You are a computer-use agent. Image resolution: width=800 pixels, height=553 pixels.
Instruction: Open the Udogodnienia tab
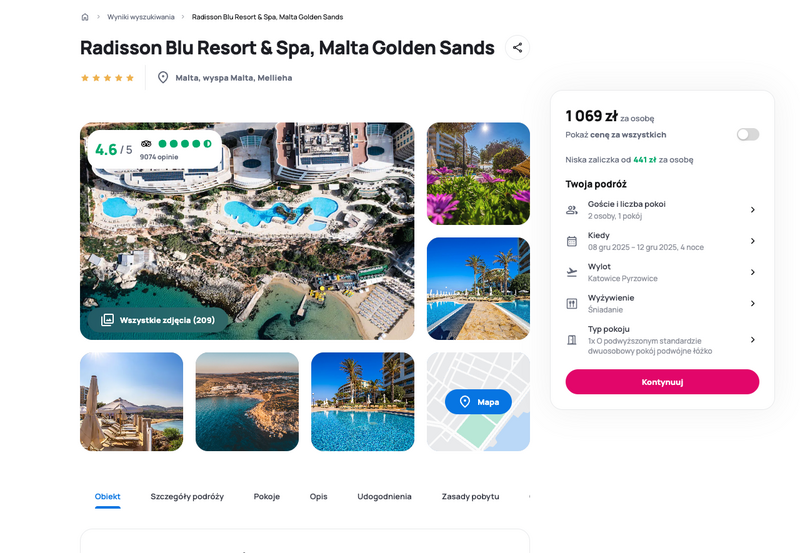pos(384,496)
